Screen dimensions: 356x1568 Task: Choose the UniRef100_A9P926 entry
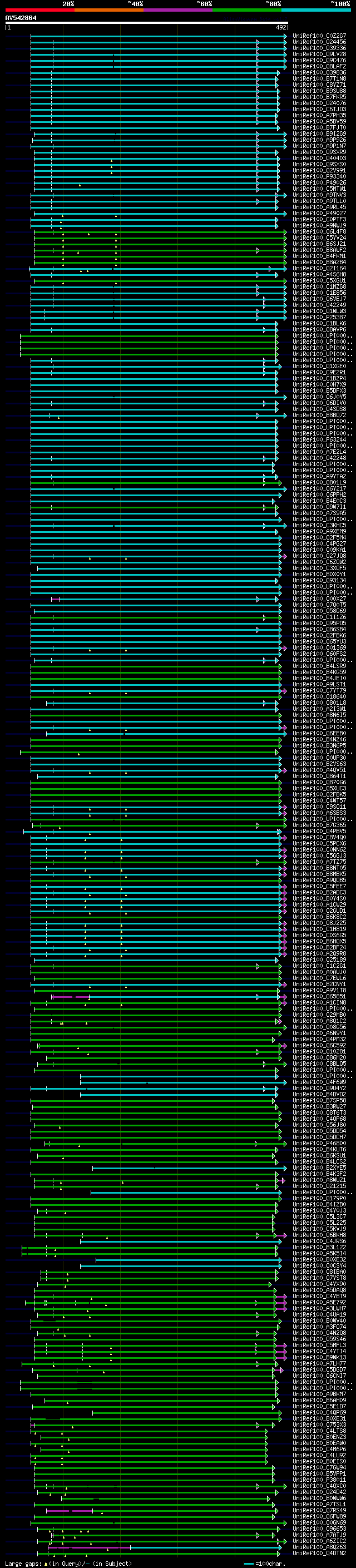319,140
